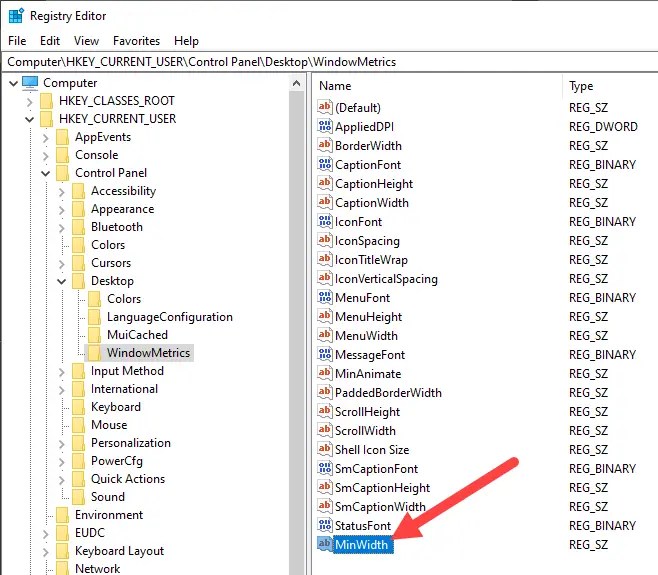Open the Help menu
The image size is (658, 575).
pos(186,41)
